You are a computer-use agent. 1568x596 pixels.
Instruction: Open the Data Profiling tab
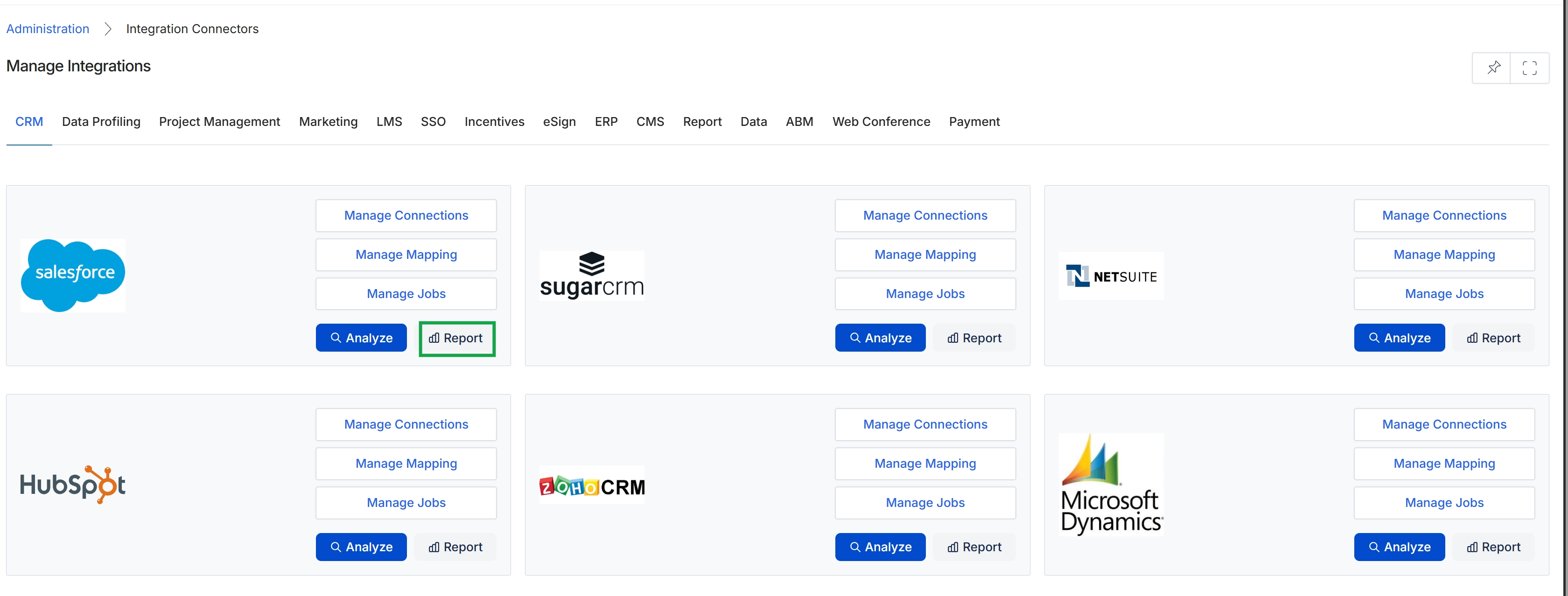pos(101,122)
